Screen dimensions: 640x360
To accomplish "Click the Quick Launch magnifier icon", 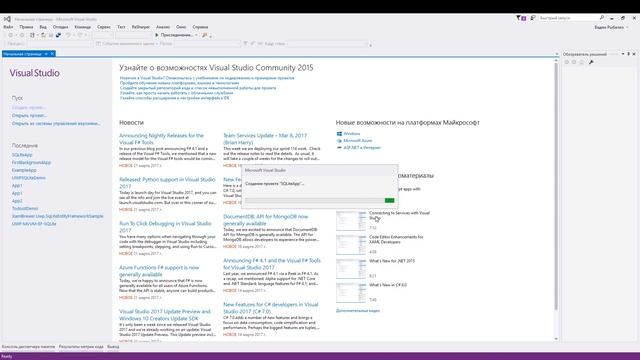I will pyautogui.click(x=602, y=18).
